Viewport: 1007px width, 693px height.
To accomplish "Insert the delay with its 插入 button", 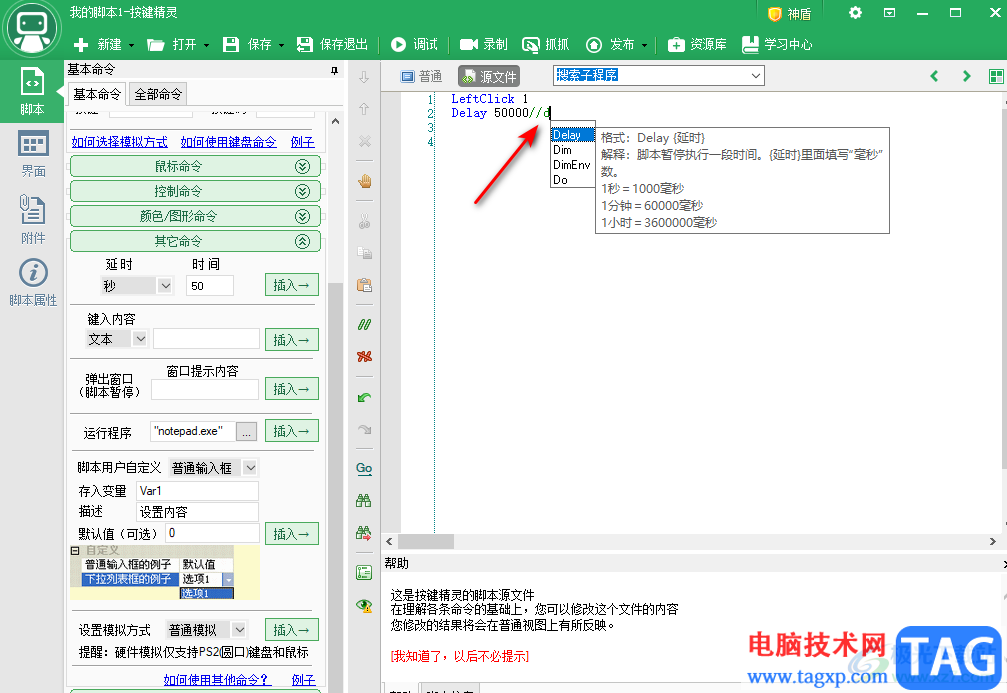I will point(292,285).
